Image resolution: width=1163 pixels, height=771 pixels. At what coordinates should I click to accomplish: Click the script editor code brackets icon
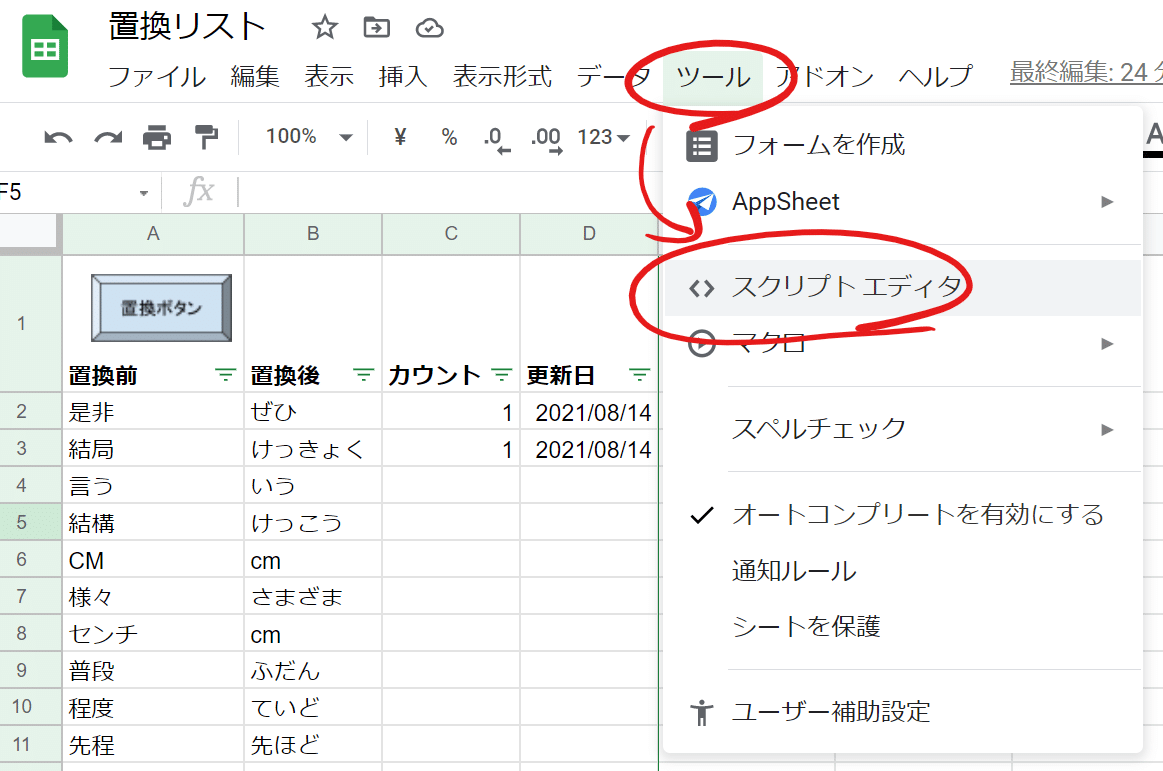tap(702, 288)
